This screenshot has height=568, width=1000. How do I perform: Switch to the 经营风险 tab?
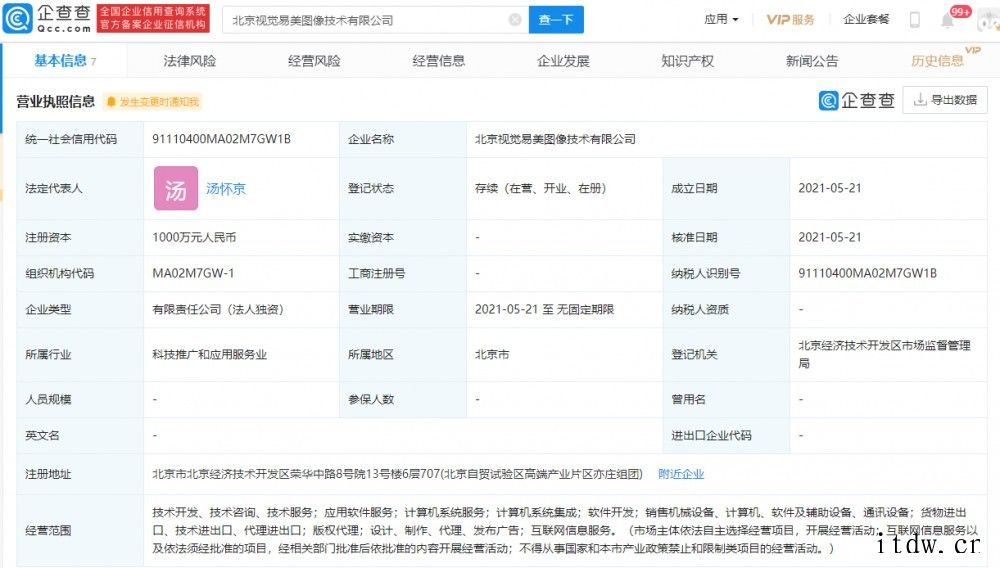pos(314,61)
